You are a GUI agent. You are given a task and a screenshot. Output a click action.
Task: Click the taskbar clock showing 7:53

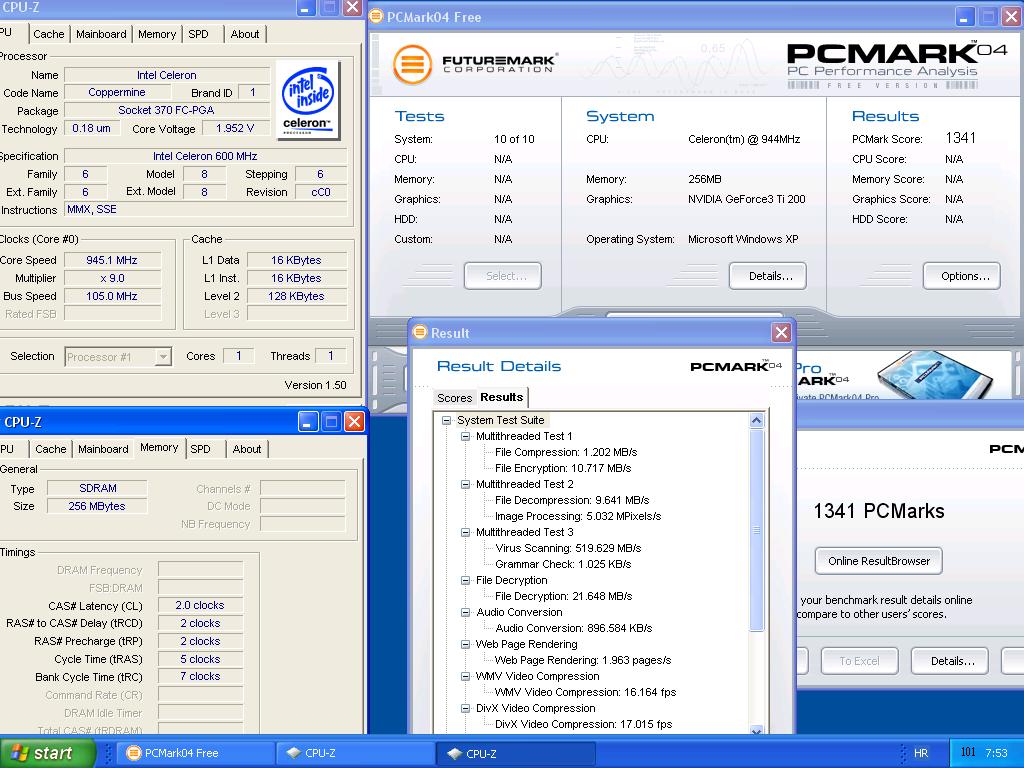996,753
